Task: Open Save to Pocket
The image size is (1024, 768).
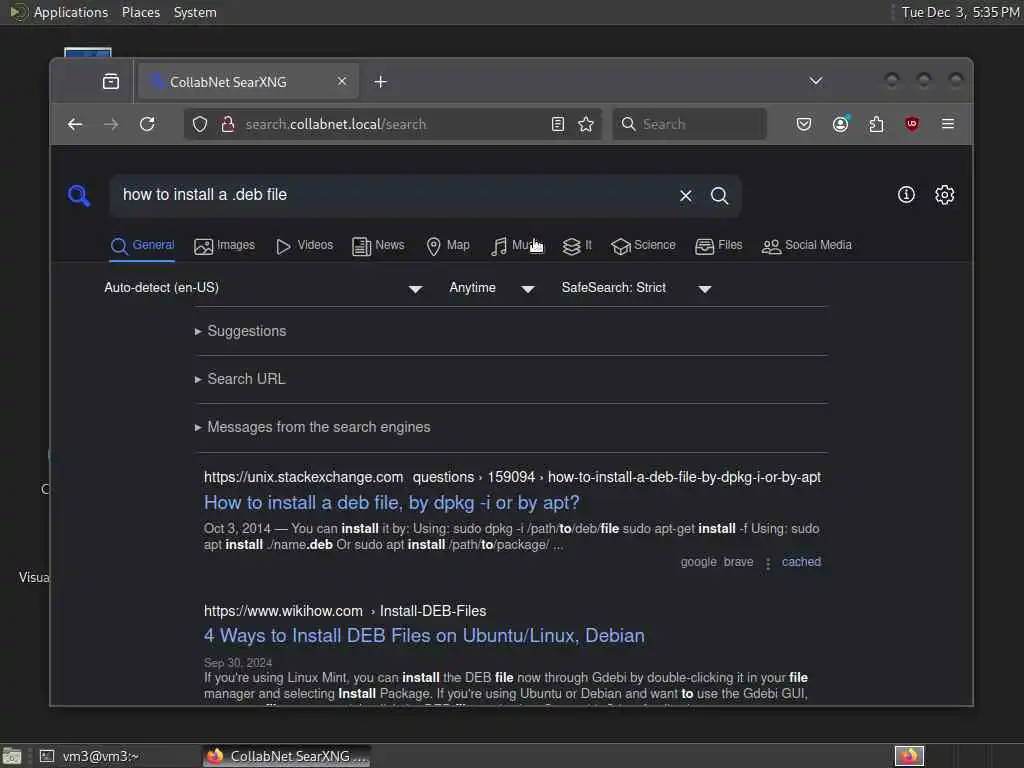Action: [804, 124]
